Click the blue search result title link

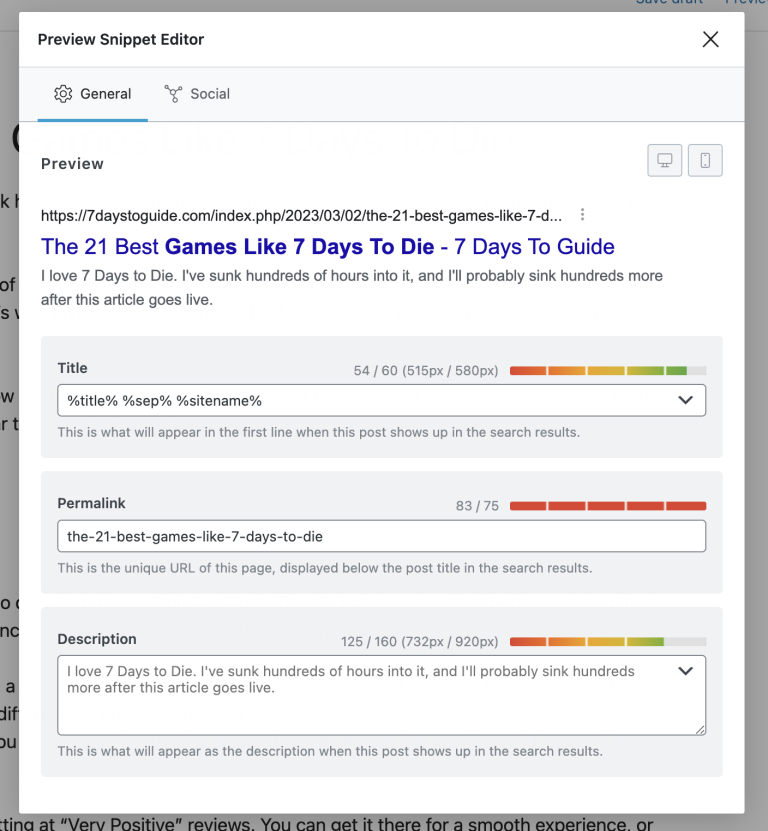pyautogui.click(x=327, y=246)
